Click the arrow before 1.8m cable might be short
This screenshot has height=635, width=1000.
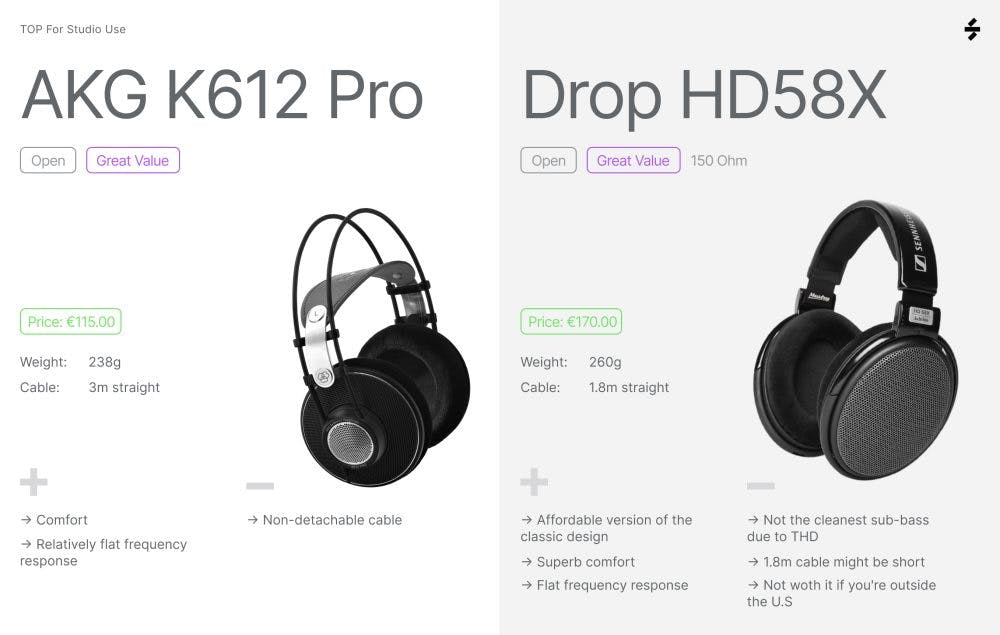pos(753,562)
